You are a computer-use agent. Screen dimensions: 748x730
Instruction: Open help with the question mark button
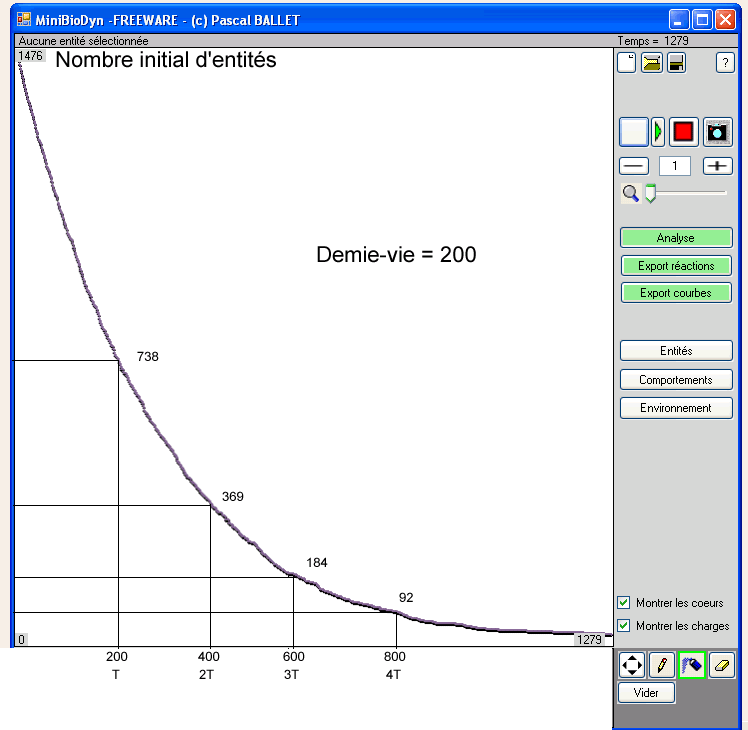pos(725,63)
